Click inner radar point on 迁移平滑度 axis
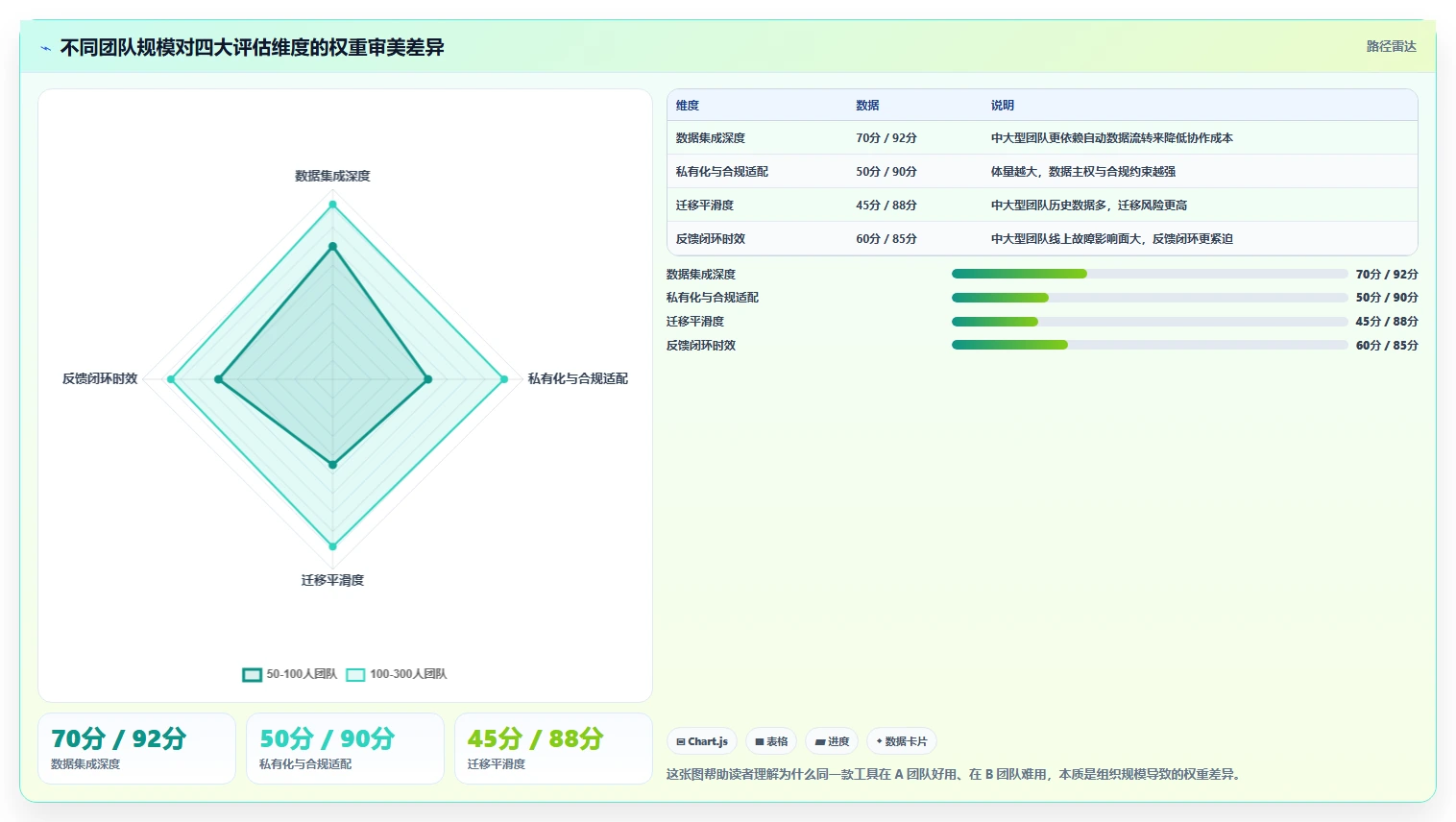 coord(333,465)
